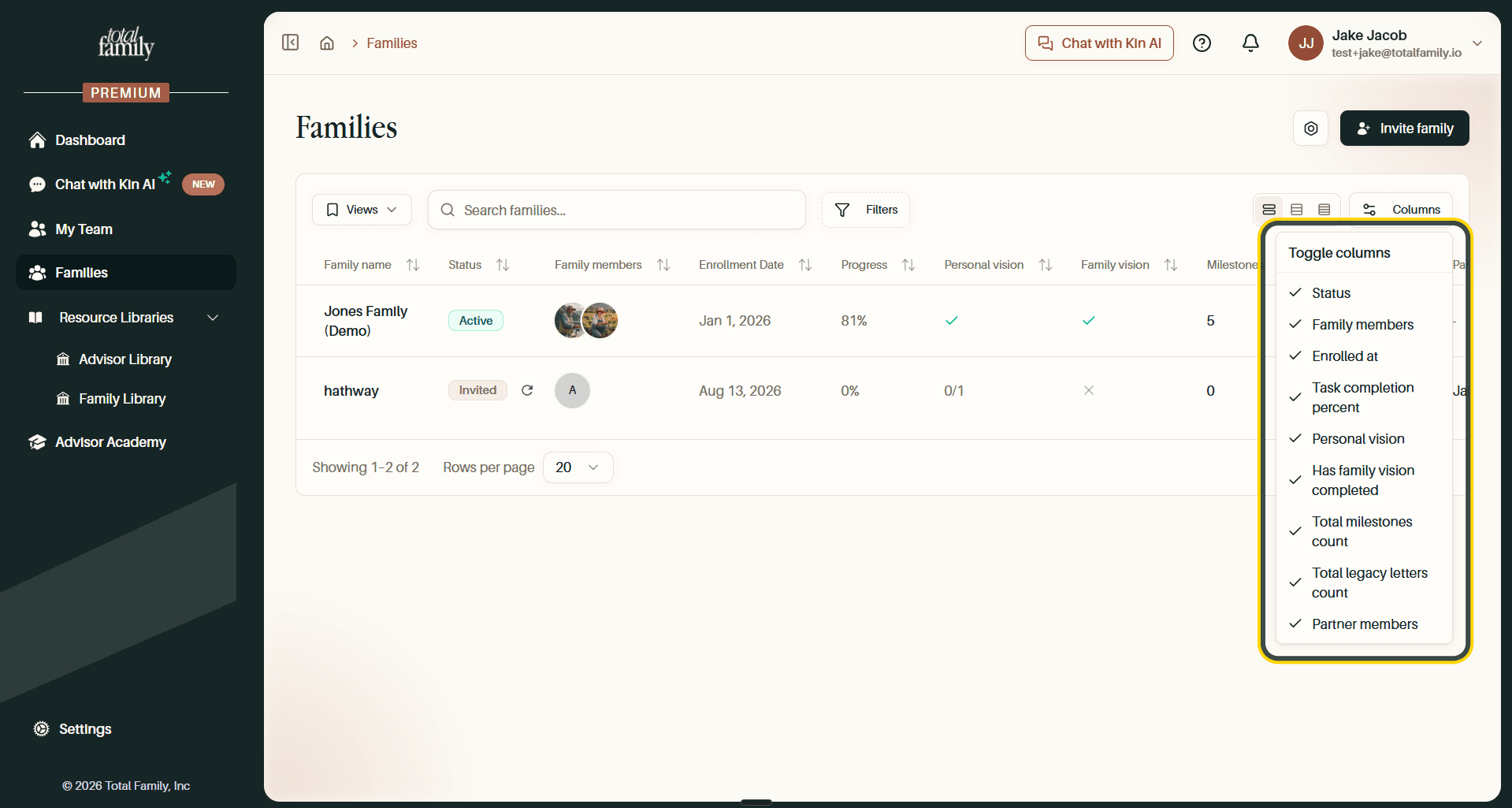The height and width of the screenshot is (808, 1512).
Task: Click Total Family logo
Action: tap(126, 43)
